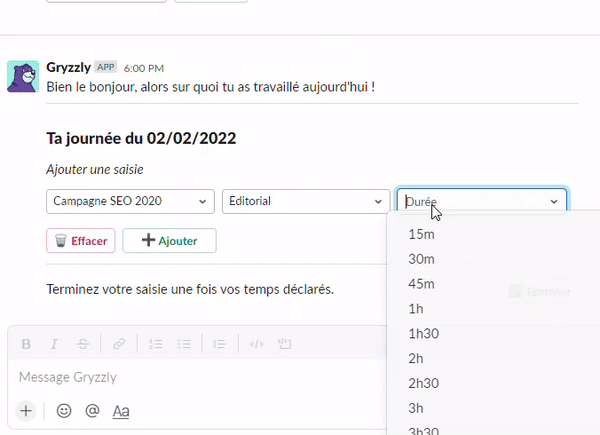Start an ordered numbered list

click(x=156, y=344)
